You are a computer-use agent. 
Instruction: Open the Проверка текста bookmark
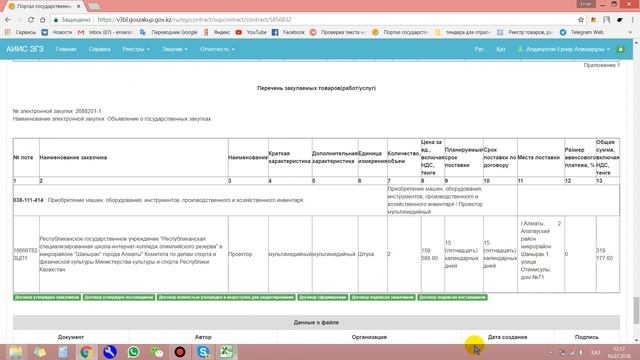pyautogui.click(x=338, y=32)
